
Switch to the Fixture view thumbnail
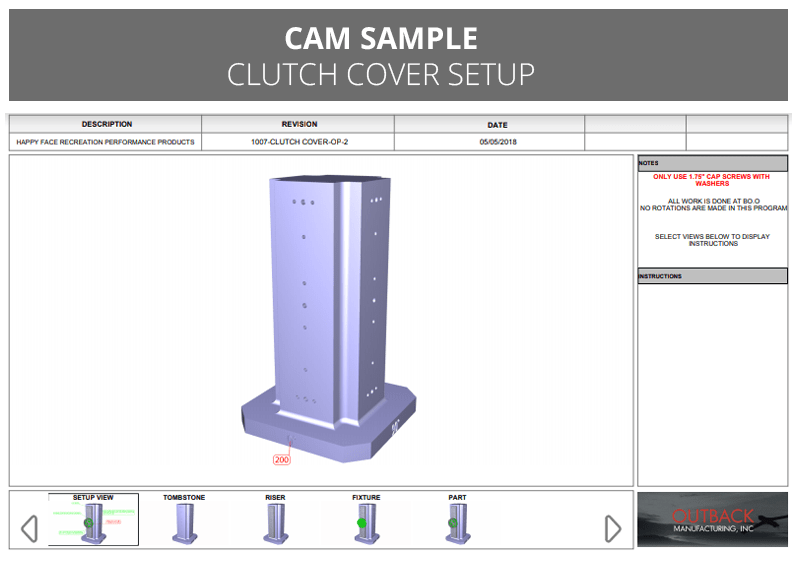point(366,522)
